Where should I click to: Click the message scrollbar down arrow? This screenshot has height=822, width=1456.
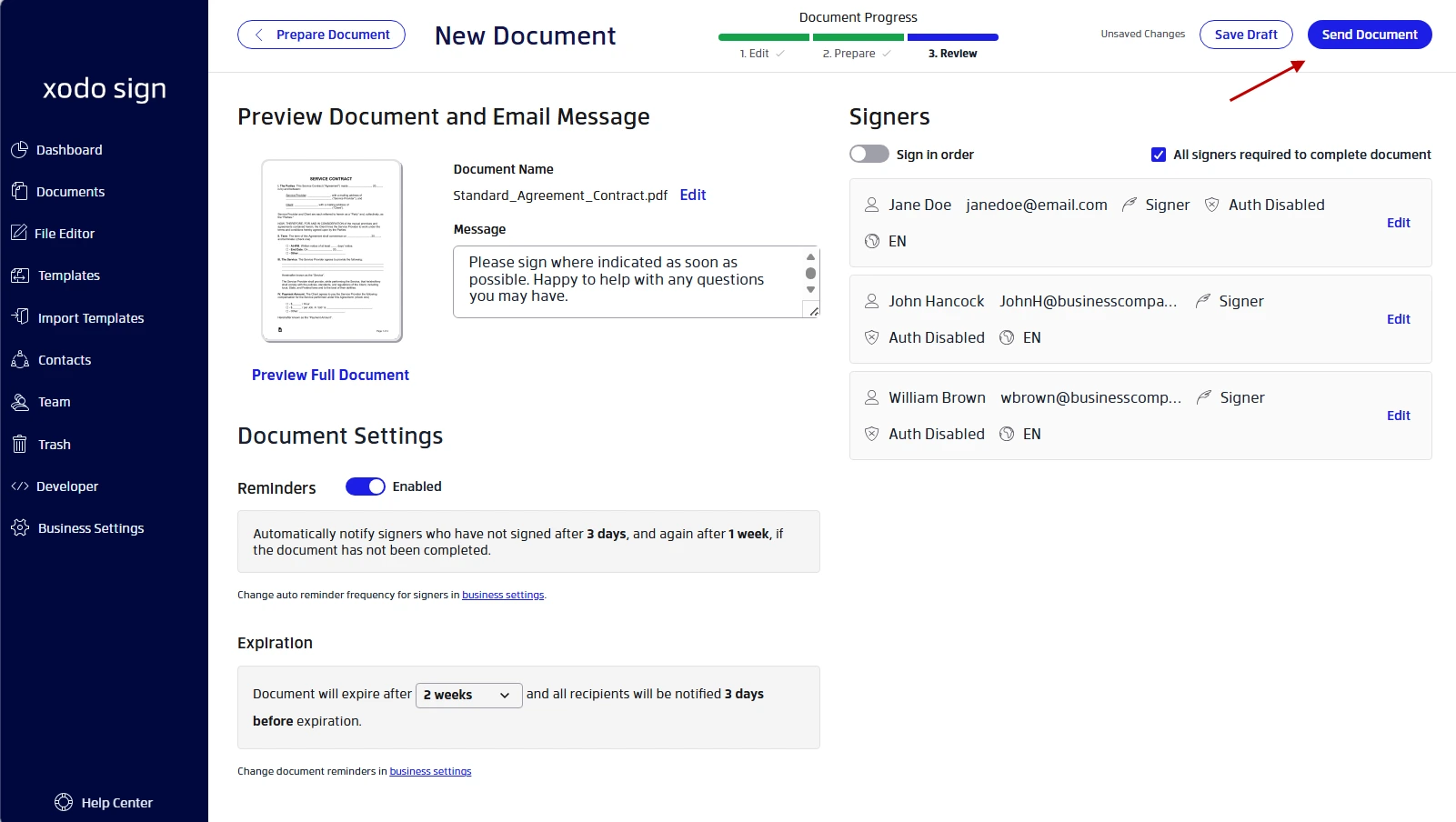tap(810, 290)
